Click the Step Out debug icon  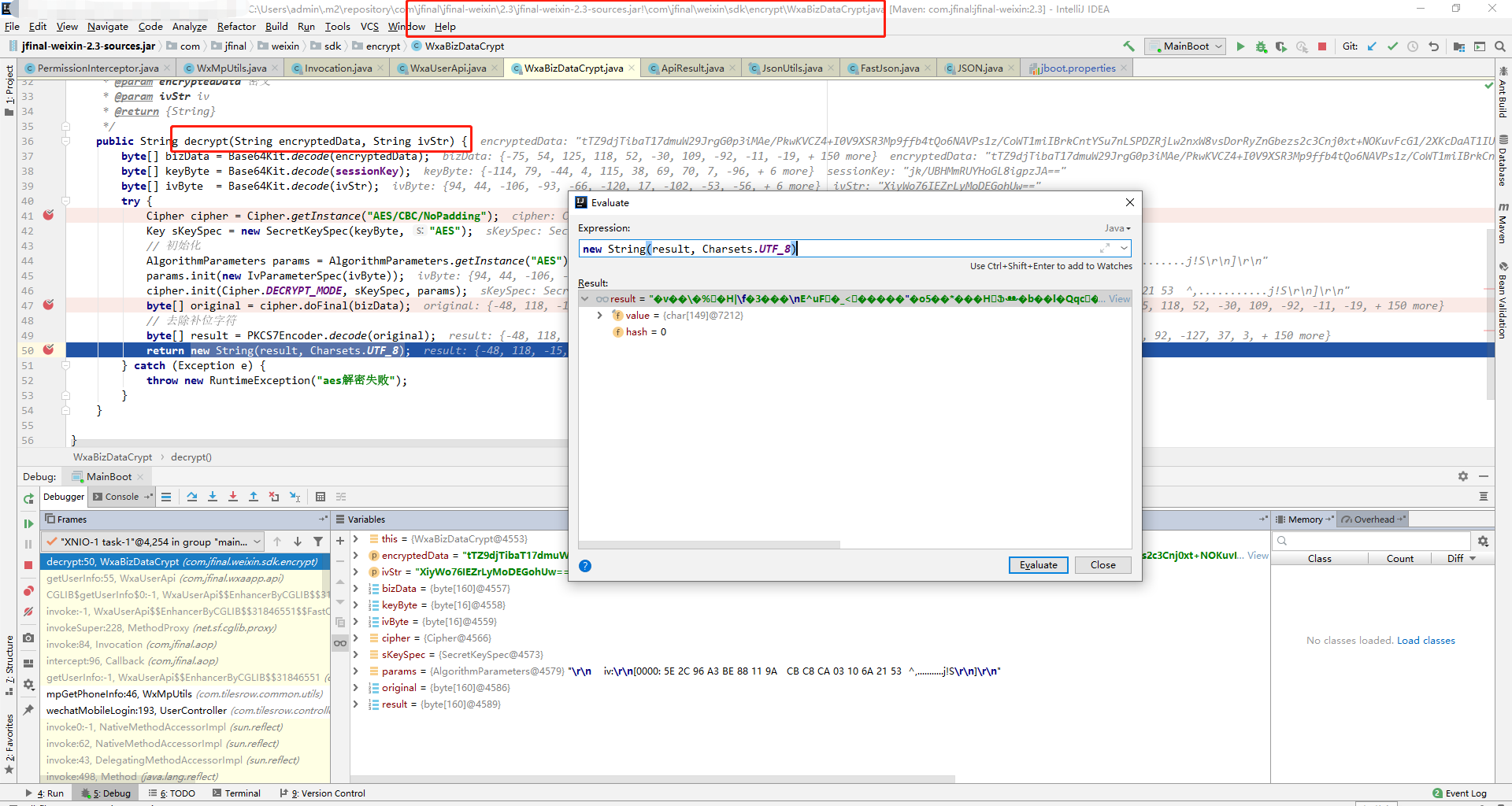coord(254,497)
